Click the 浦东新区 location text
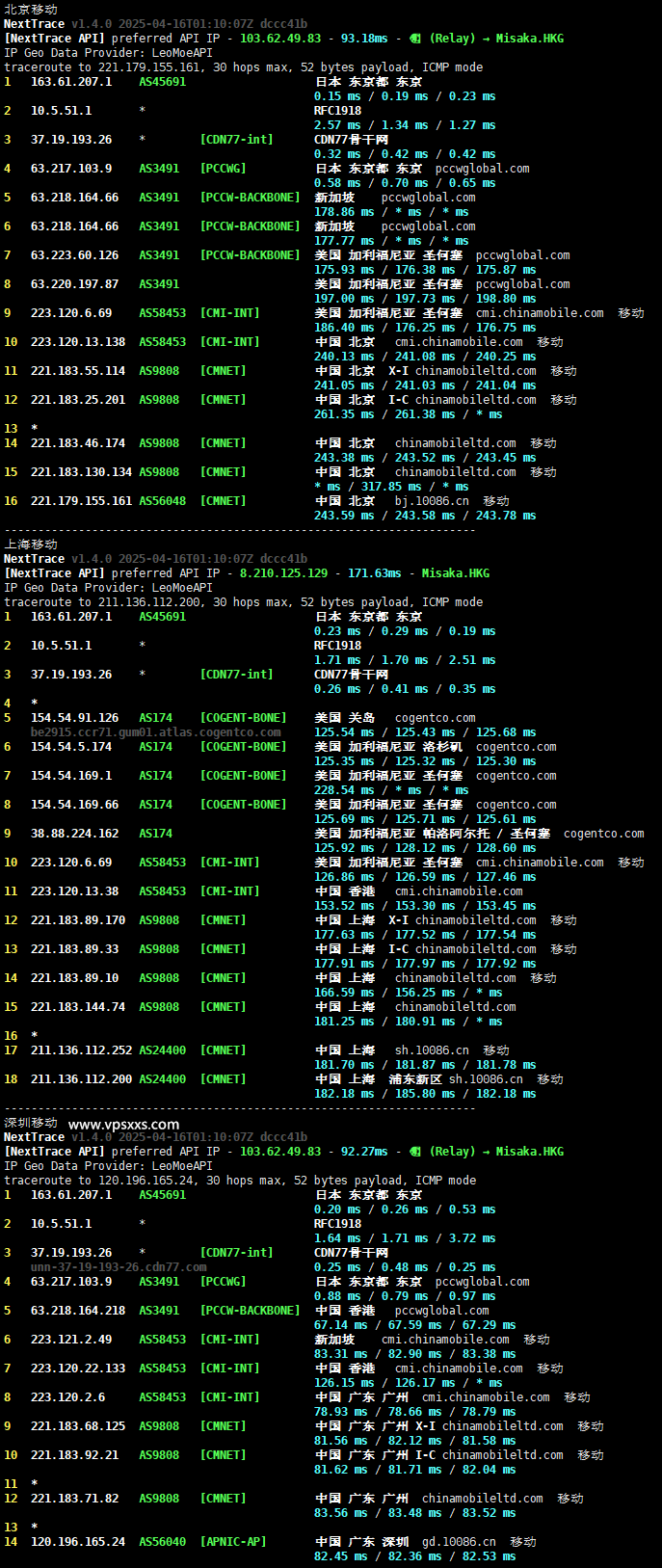 (x=415, y=1079)
